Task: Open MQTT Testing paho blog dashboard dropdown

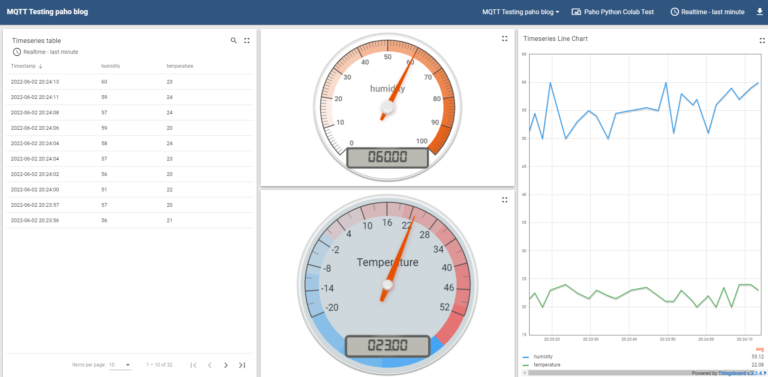Action: pyautogui.click(x=521, y=12)
